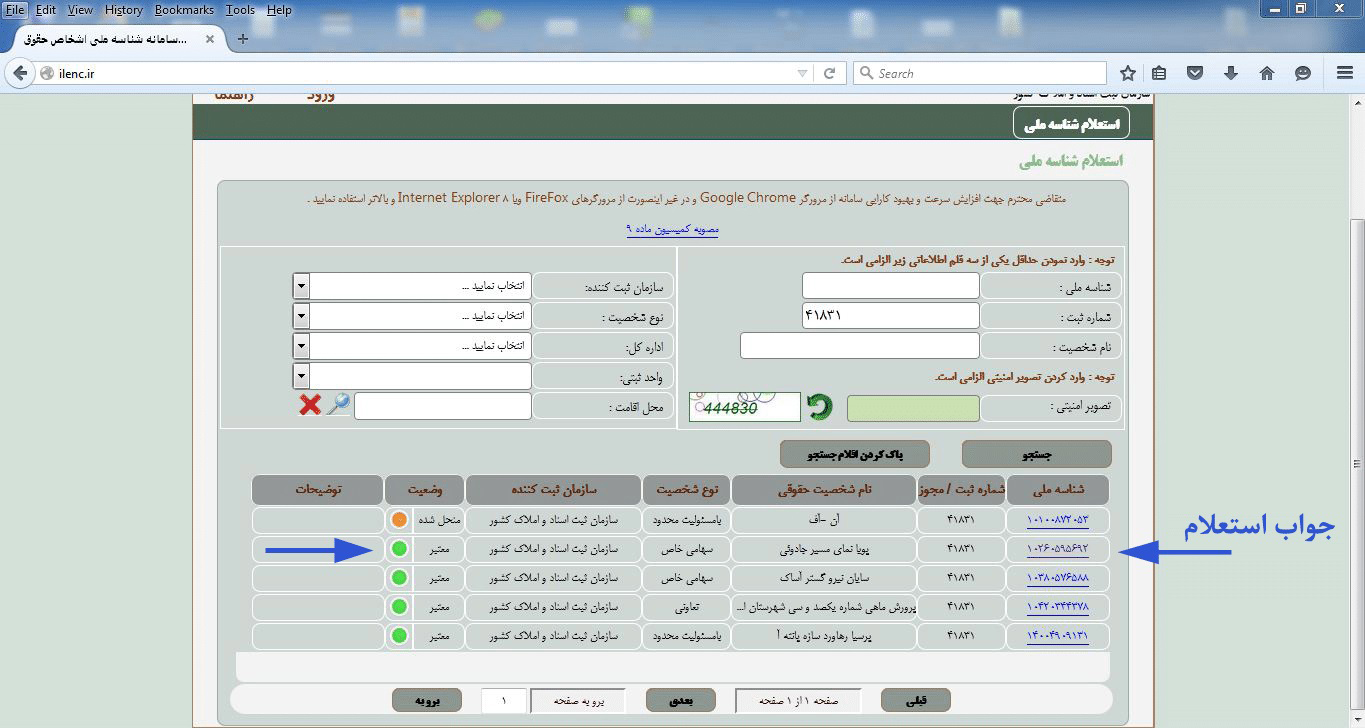The image size is (1365, 728).
Task: Open national ID link ۱۴۰۰۴۹۰۹۱۳۱
Action: click(1057, 635)
